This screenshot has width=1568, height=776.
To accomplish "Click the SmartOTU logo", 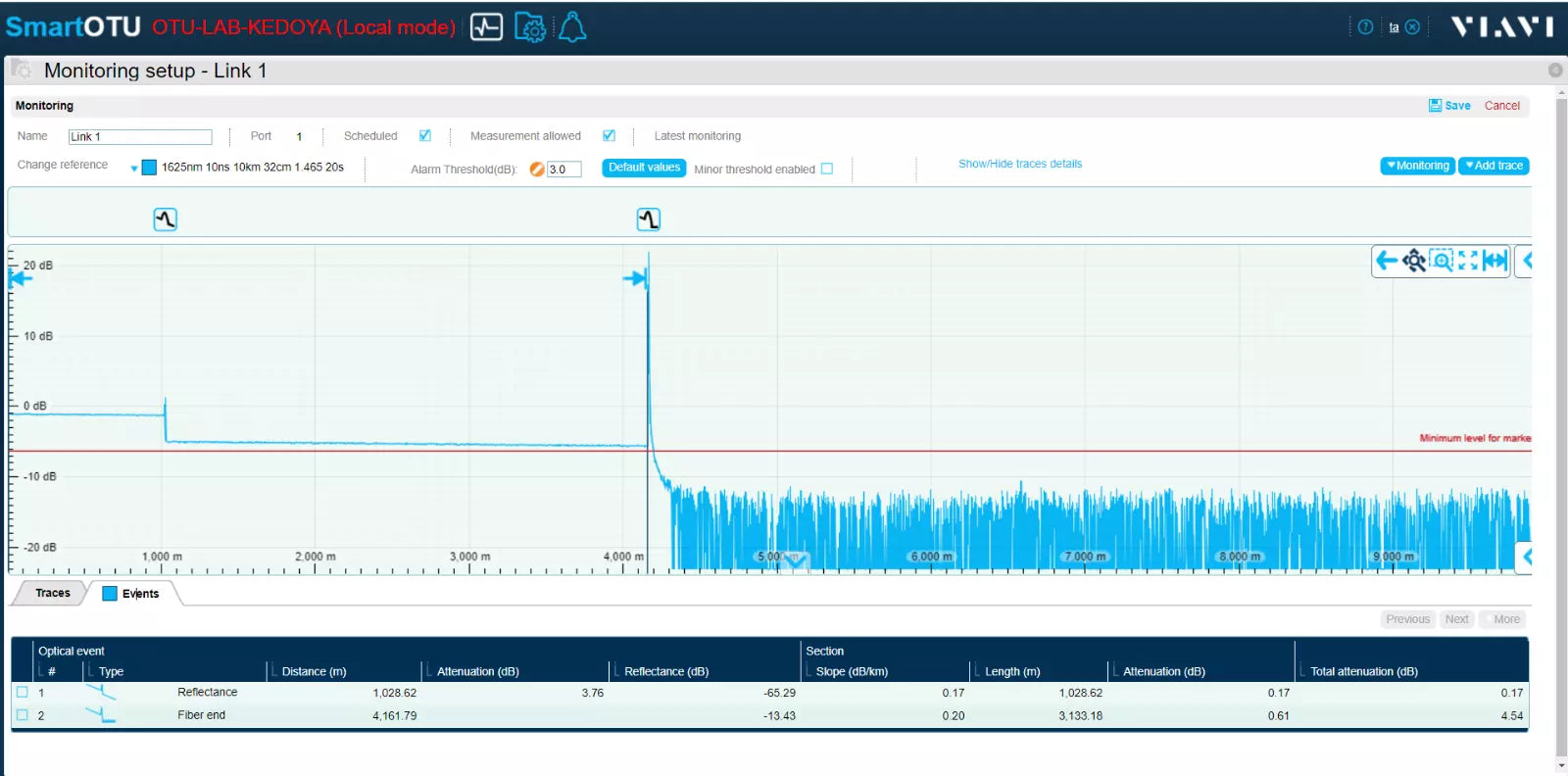I will [73, 26].
